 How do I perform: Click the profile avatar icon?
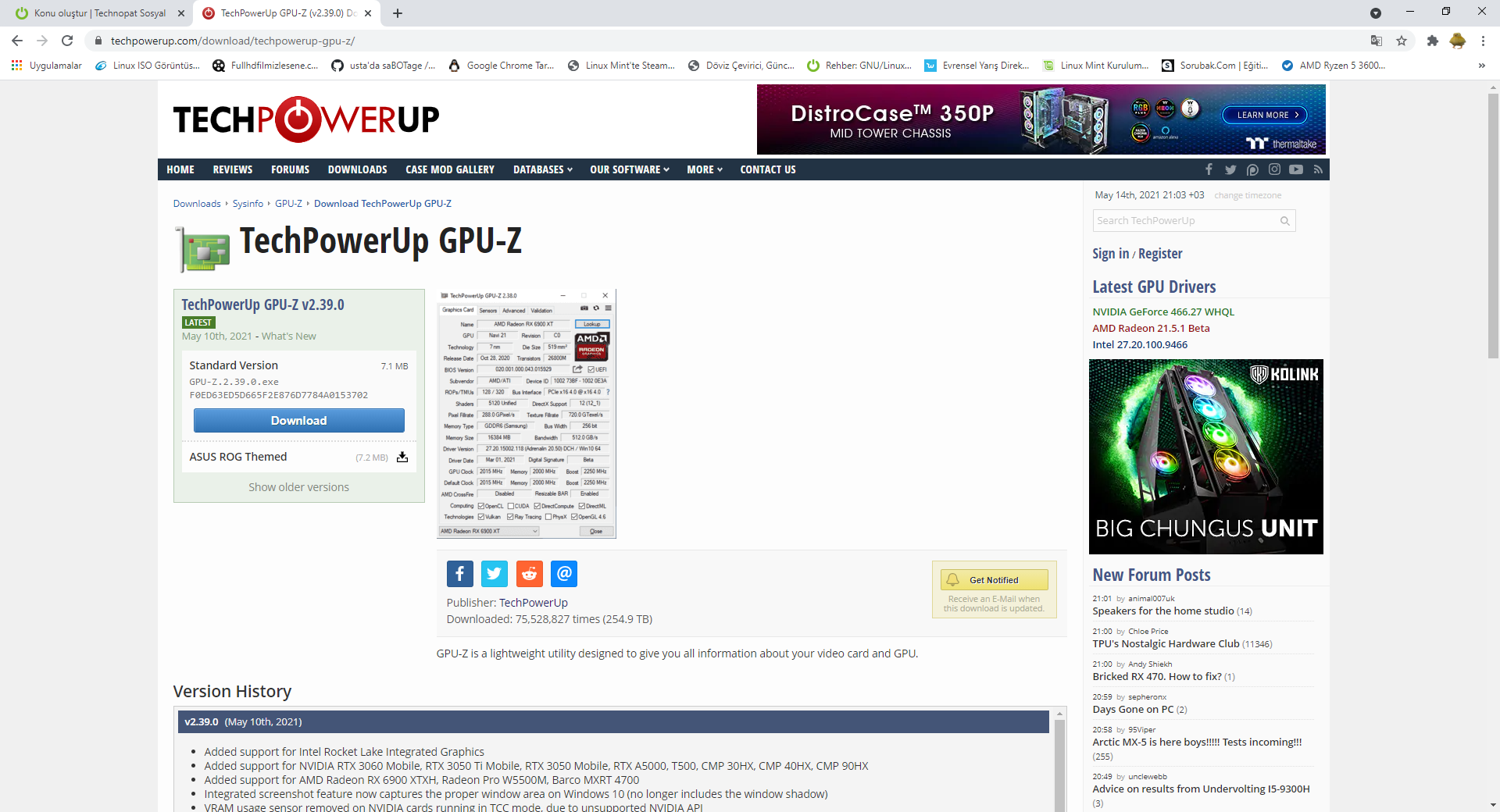click(x=1458, y=41)
